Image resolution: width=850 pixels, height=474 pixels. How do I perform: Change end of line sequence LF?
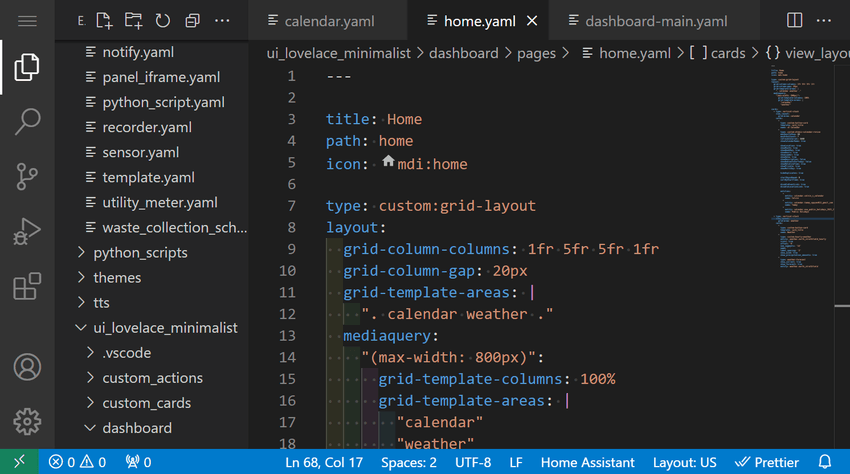pyautogui.click(x=516, y=462)
